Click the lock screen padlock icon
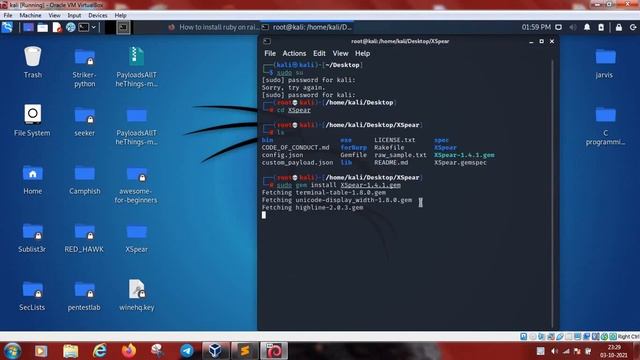Image resolution: width=640 pixels, height=360 pixels. point(619,27)
